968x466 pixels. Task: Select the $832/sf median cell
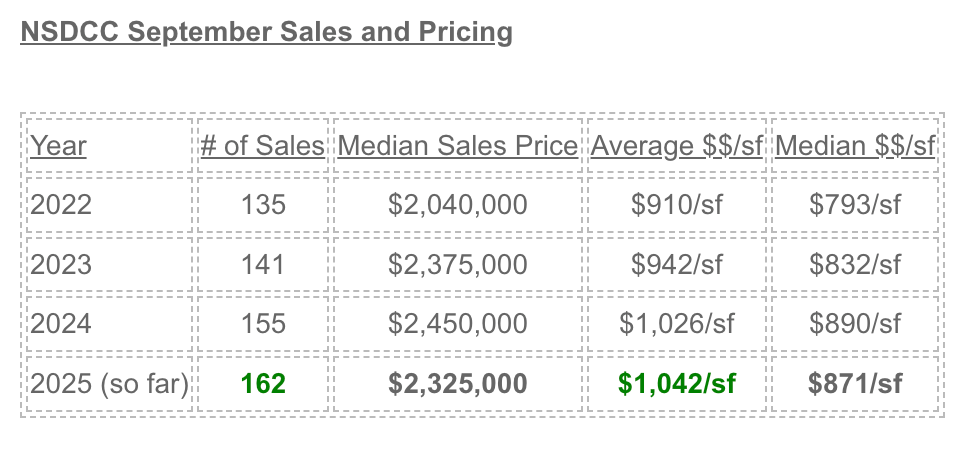(855, 264)
